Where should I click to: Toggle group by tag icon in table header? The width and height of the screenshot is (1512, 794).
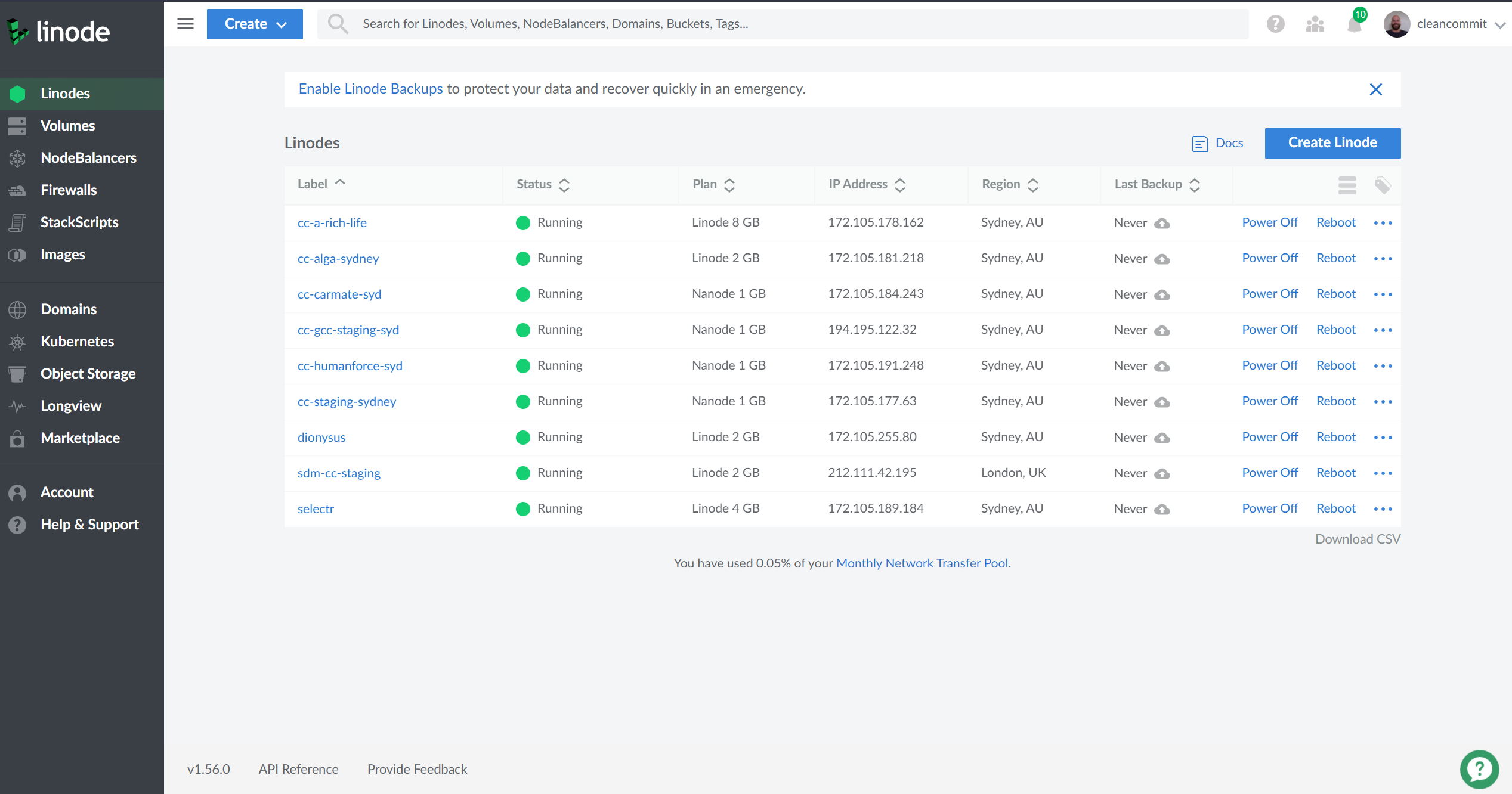point(1383,185)
